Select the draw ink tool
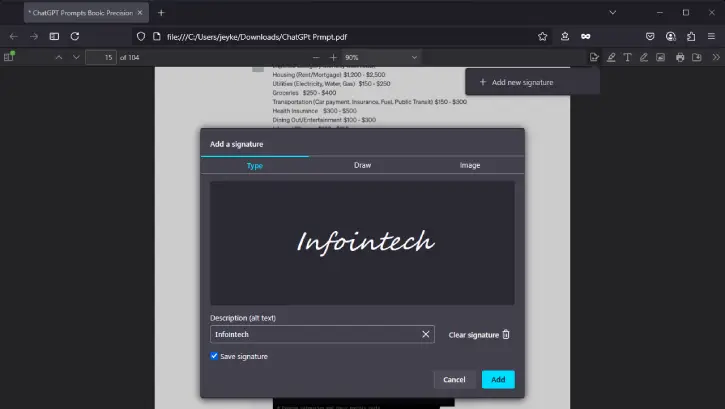This screenshot has height=409, width=725. pyautogui.click(x=644, y=57)
